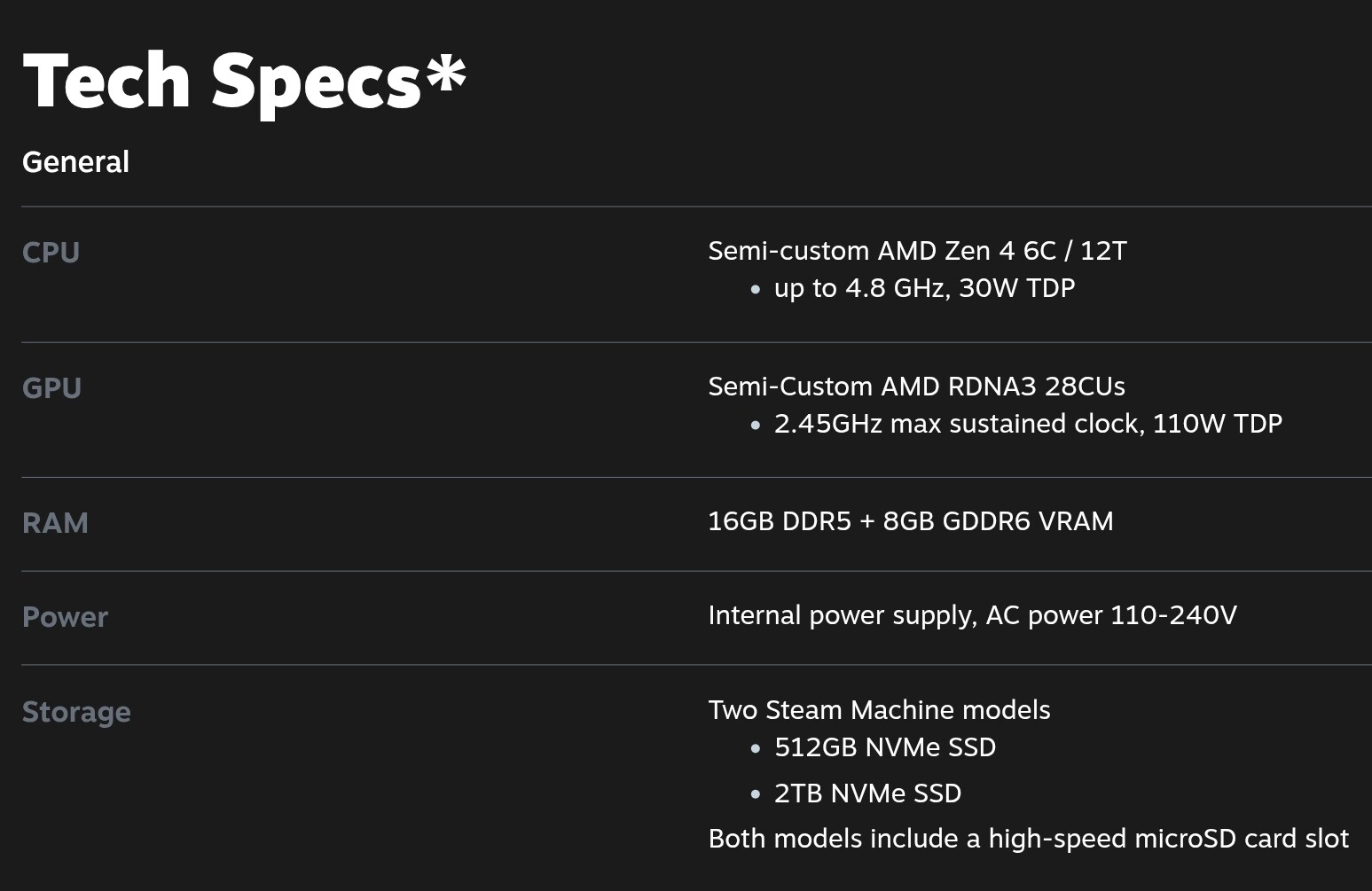Click the Semi-Custom AMD RDNA3 28CUs text
This screenshot has width=1372, height=891.
[x=916, y=387]
